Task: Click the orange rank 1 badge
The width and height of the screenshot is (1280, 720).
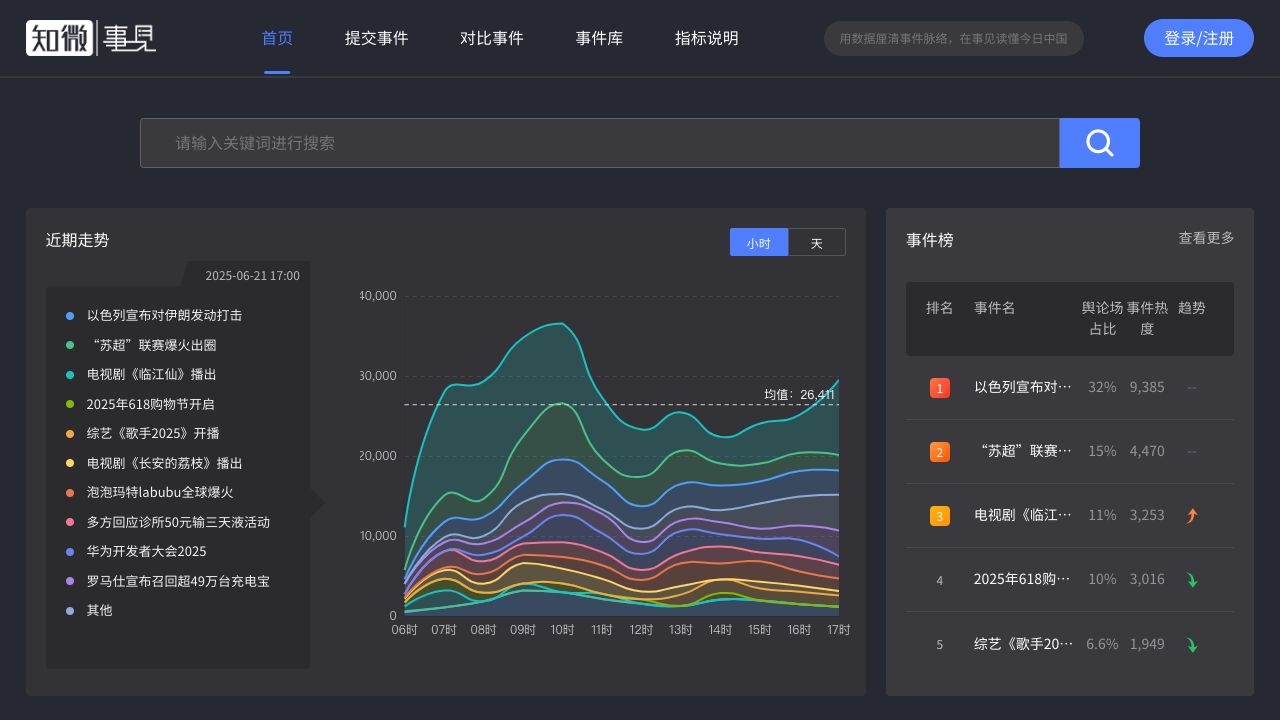Action: pyautogui.click(x=939, y=388)
